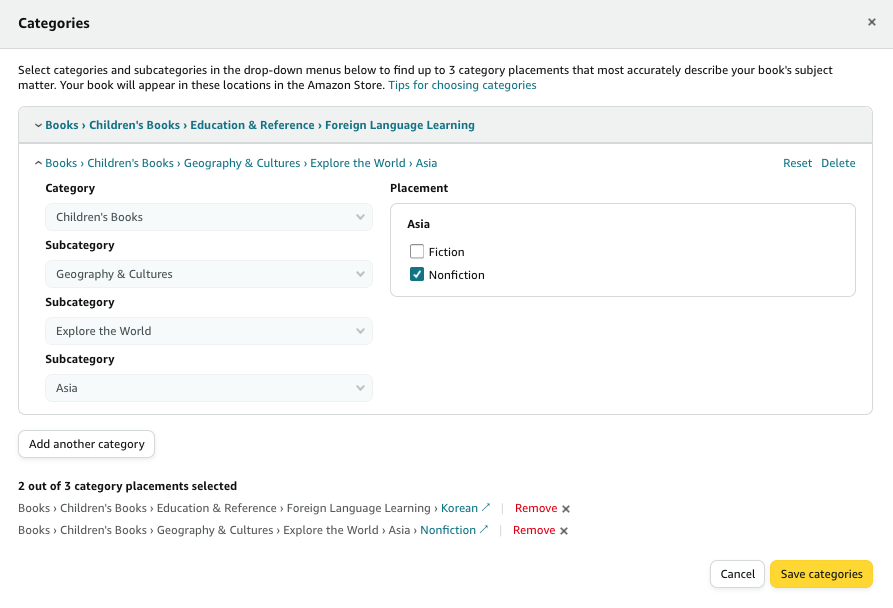Click the Save categories button
Image resolution: width=893 pixels, height=608 pixels.
click(821, 574)
